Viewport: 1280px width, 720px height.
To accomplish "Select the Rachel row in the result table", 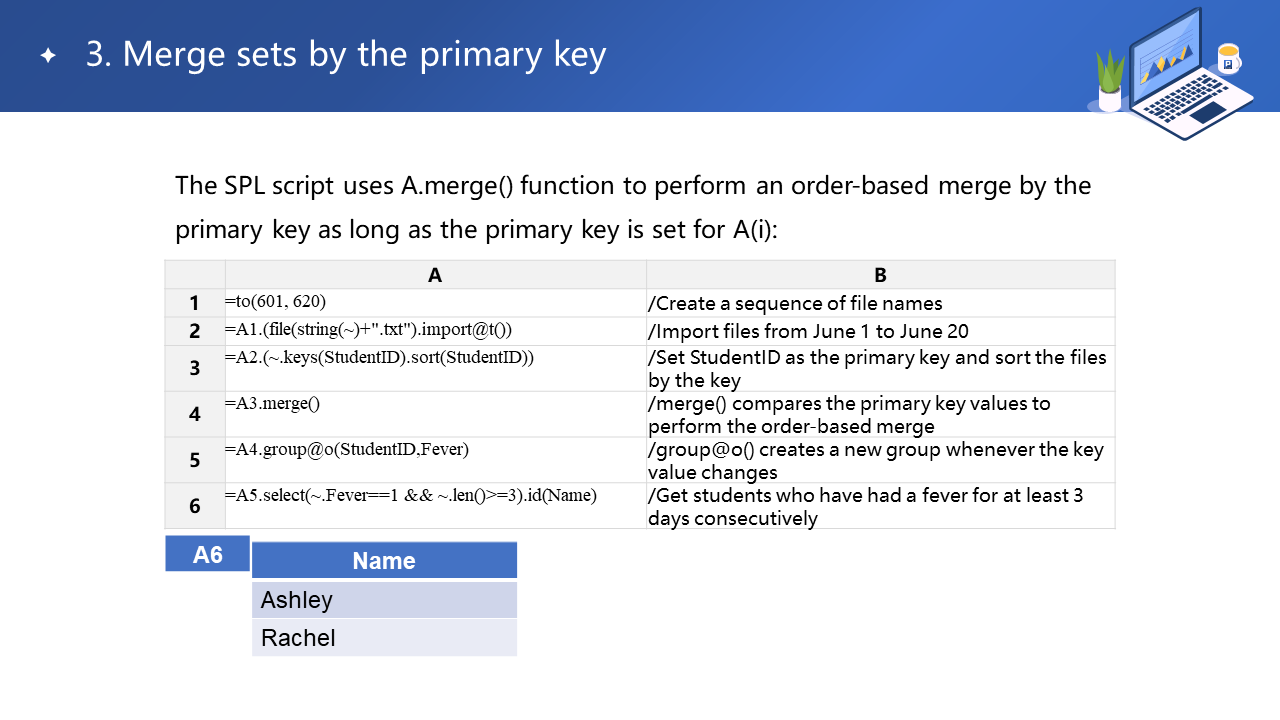I will (x=384, y=638).
